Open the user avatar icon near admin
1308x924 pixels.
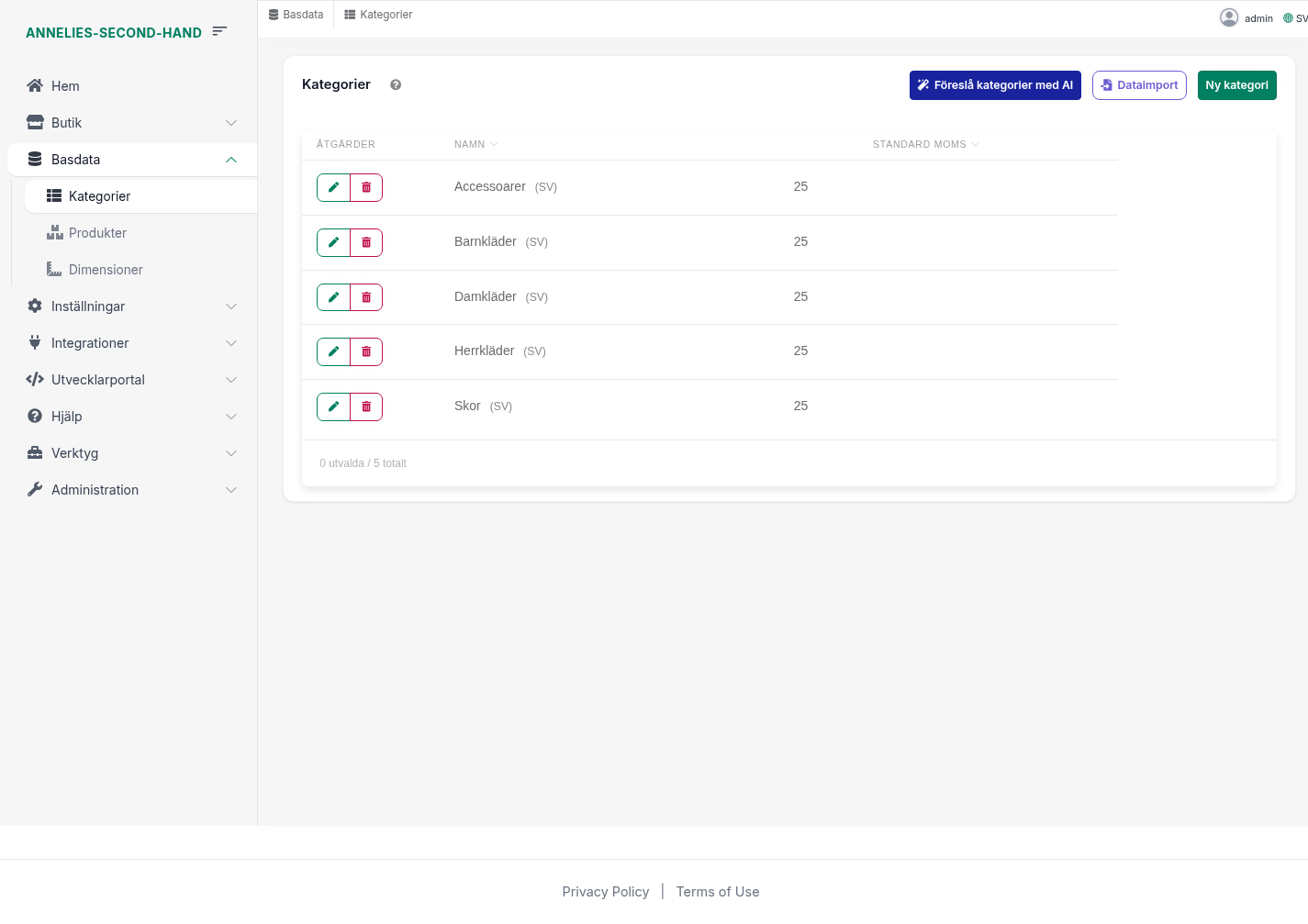pos(1229,17)
